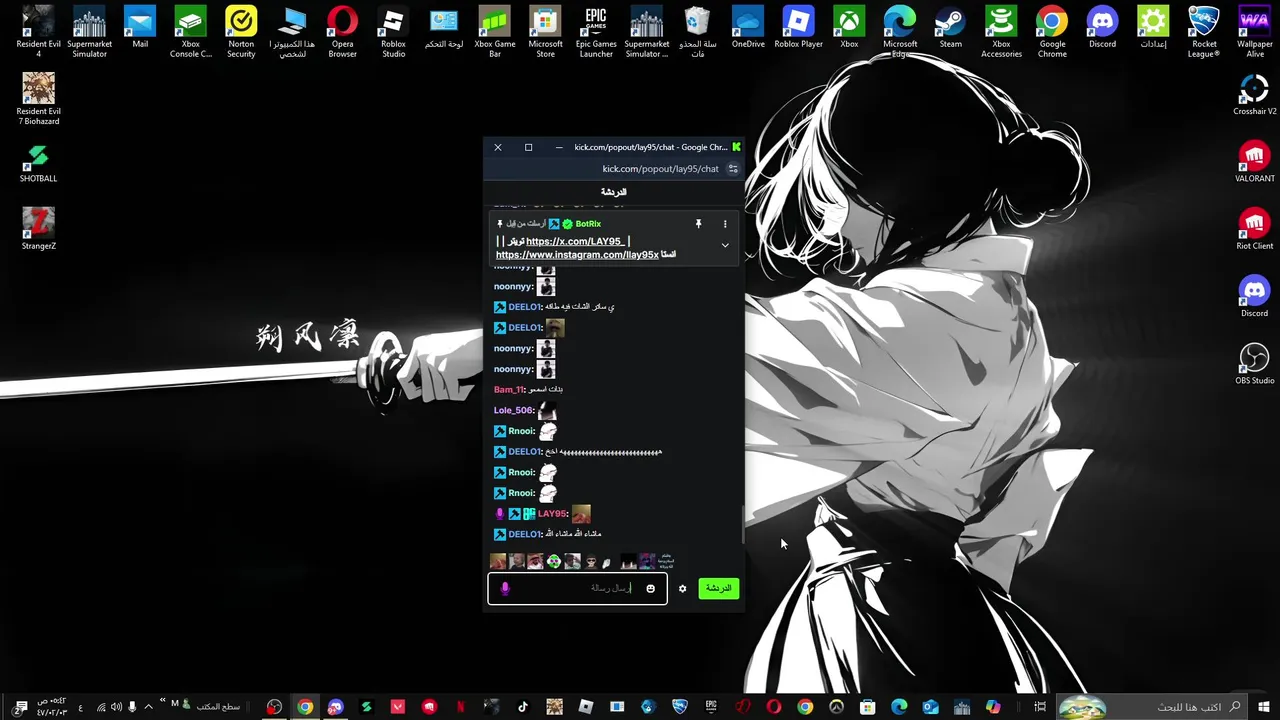The height and width of the screenshot is (720, 1280).
Task: Open Resident Evil 4 desktop shortcut
Action: (x=38, y=31)
